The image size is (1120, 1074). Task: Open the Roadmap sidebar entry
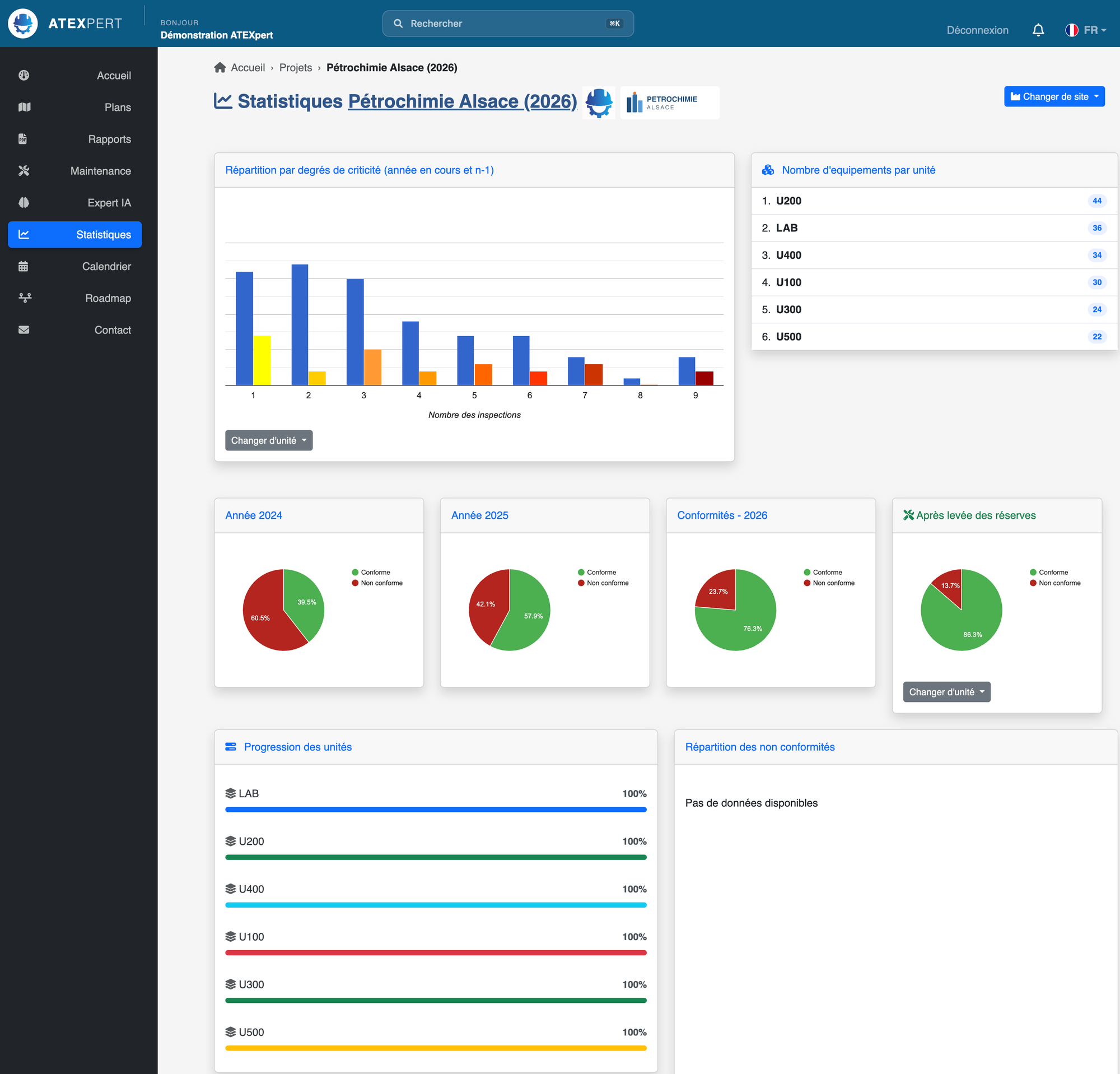tap(75, 298)
